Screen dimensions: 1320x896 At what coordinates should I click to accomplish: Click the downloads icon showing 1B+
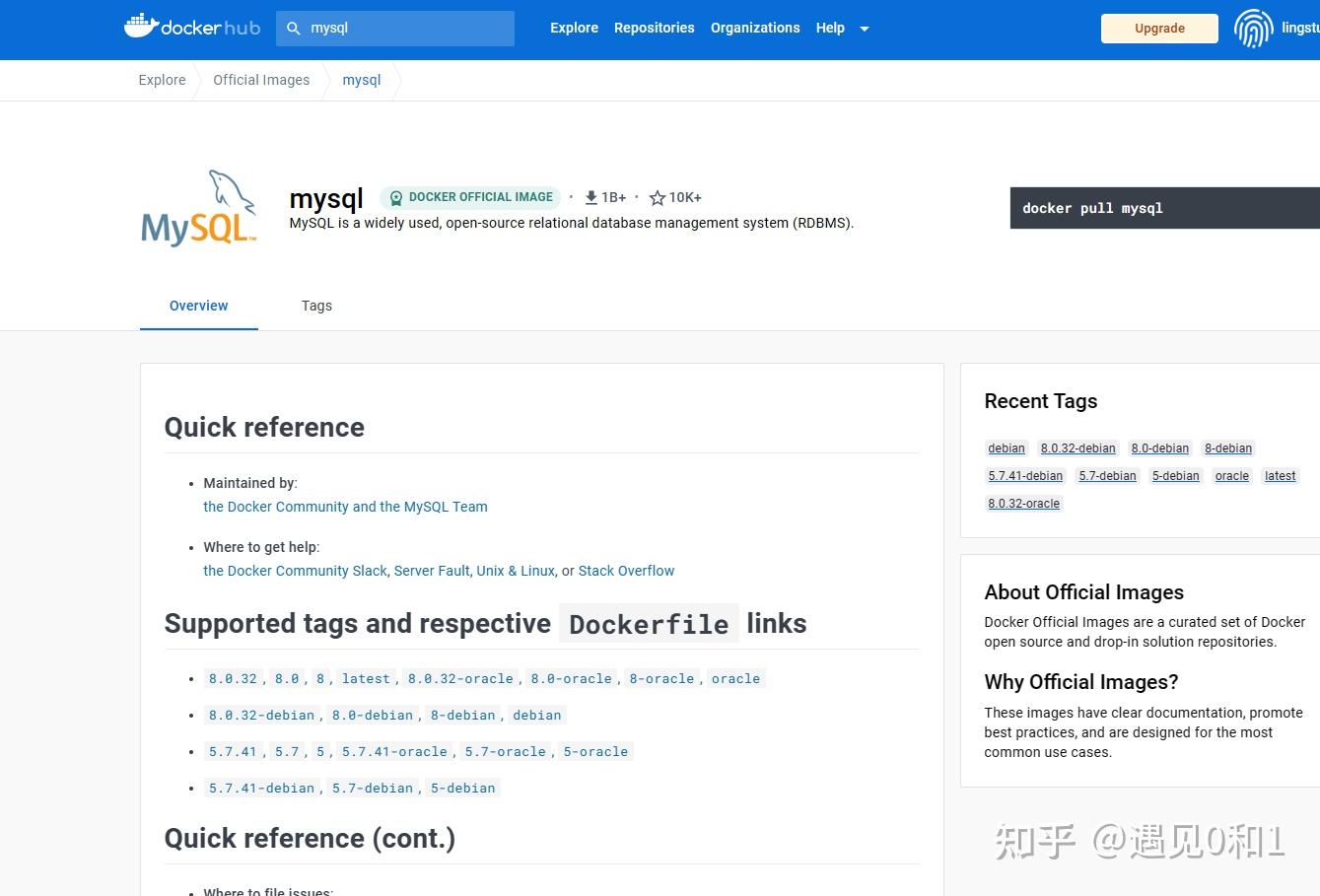pyautogui.click(x=591, y=197)
